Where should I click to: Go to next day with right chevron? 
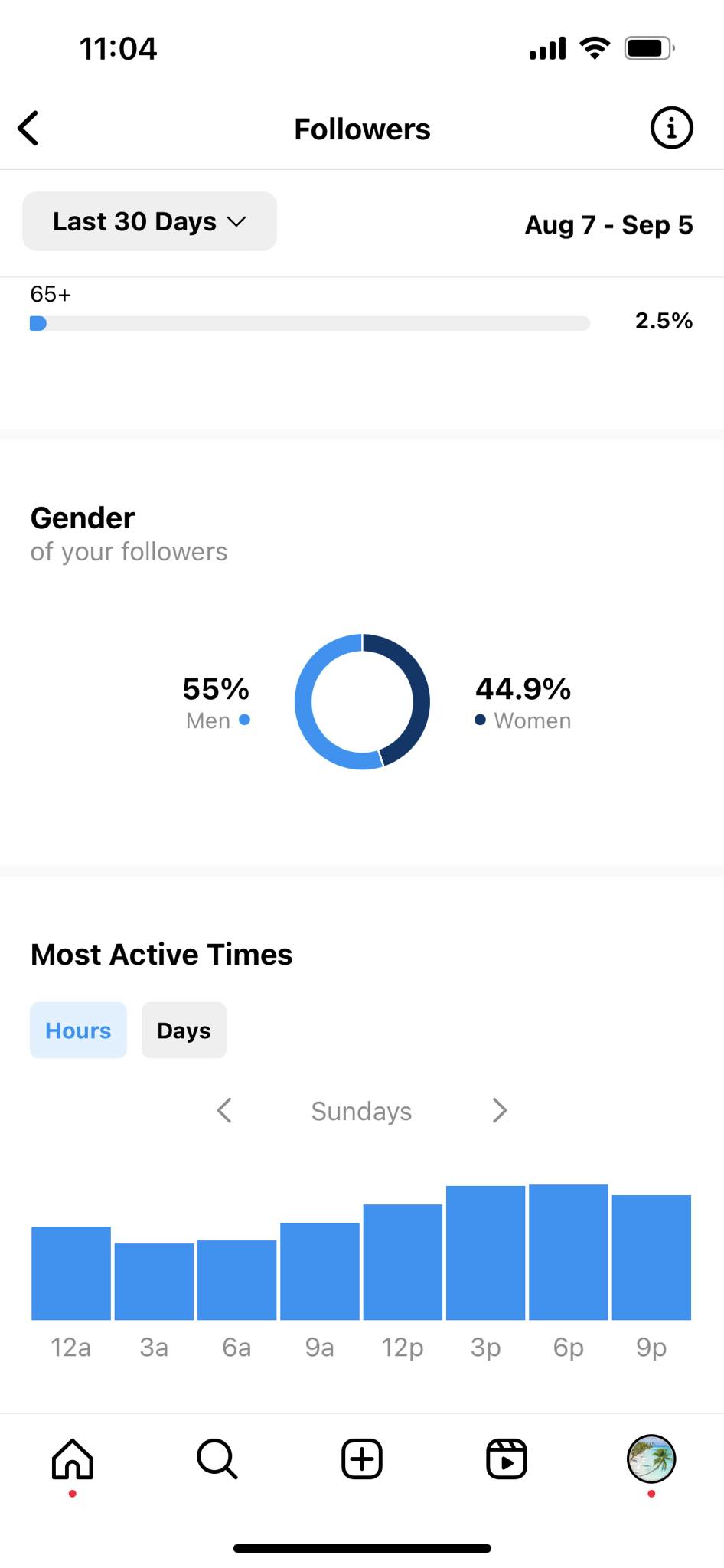[500, 1110]
